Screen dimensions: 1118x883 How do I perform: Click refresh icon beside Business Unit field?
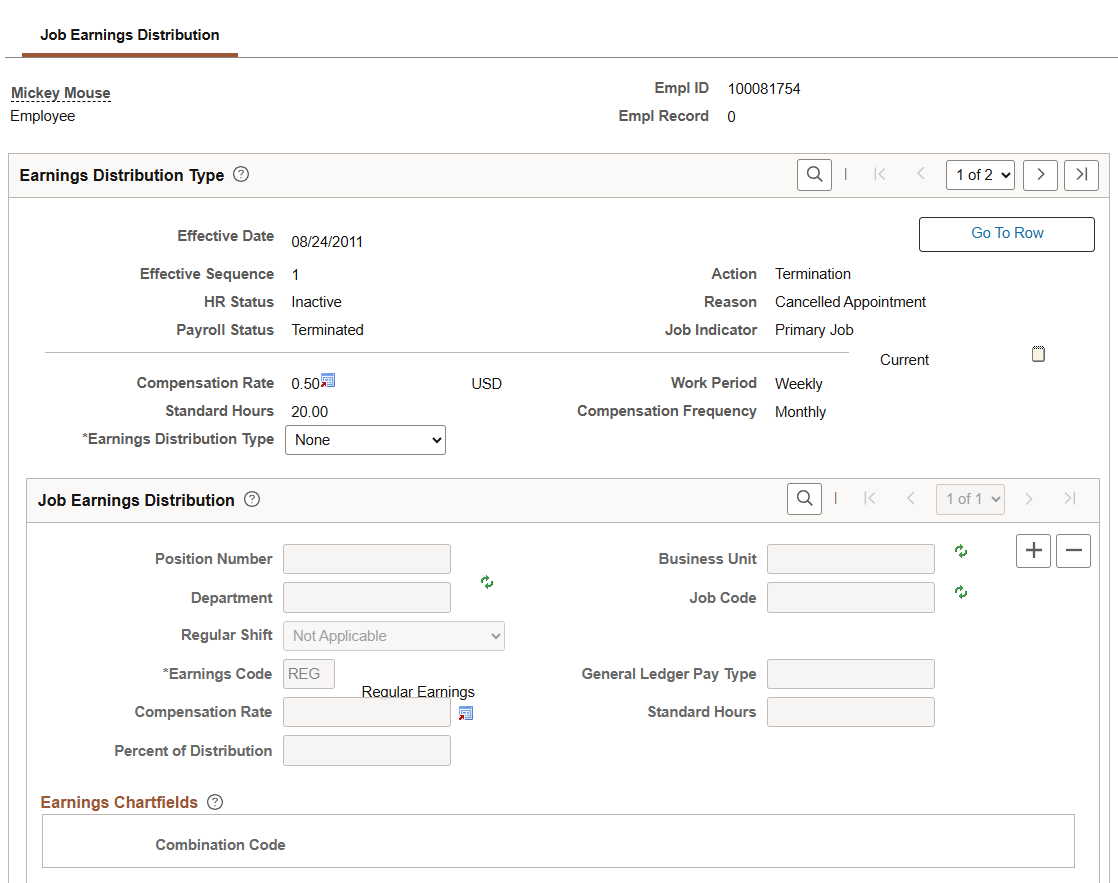pyautogui.click(x=961, y=551)
